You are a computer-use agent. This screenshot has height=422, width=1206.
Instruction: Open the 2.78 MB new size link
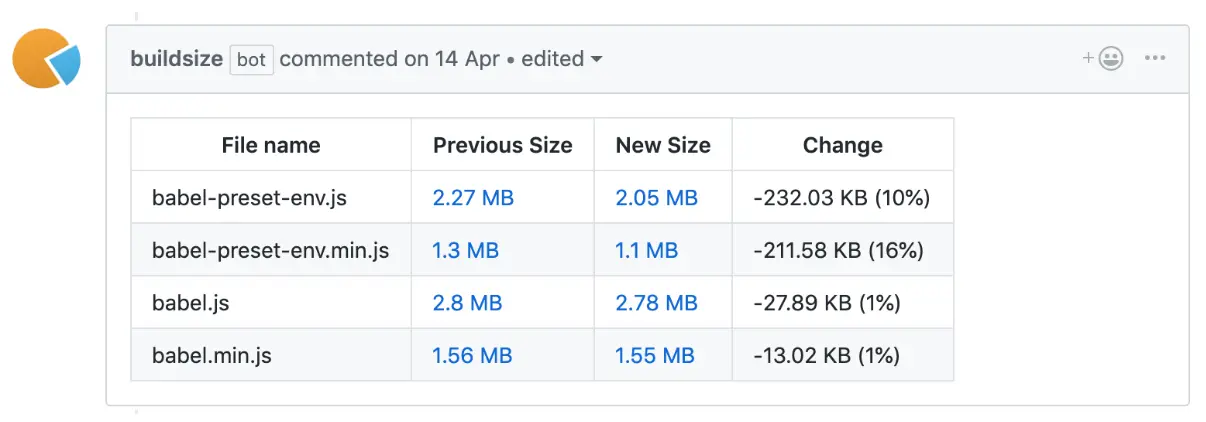[656, 302]
